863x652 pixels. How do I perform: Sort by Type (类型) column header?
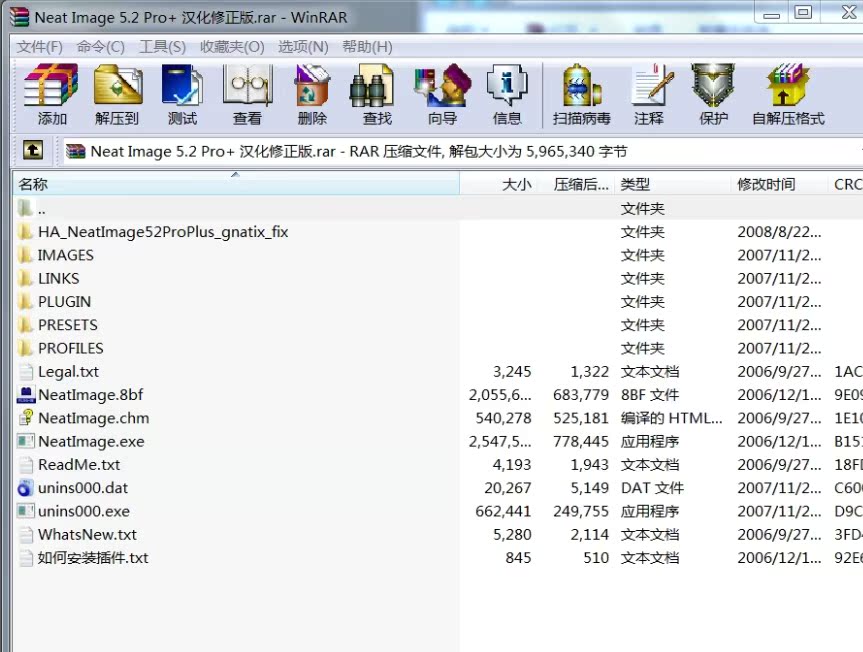coord(673,184)
